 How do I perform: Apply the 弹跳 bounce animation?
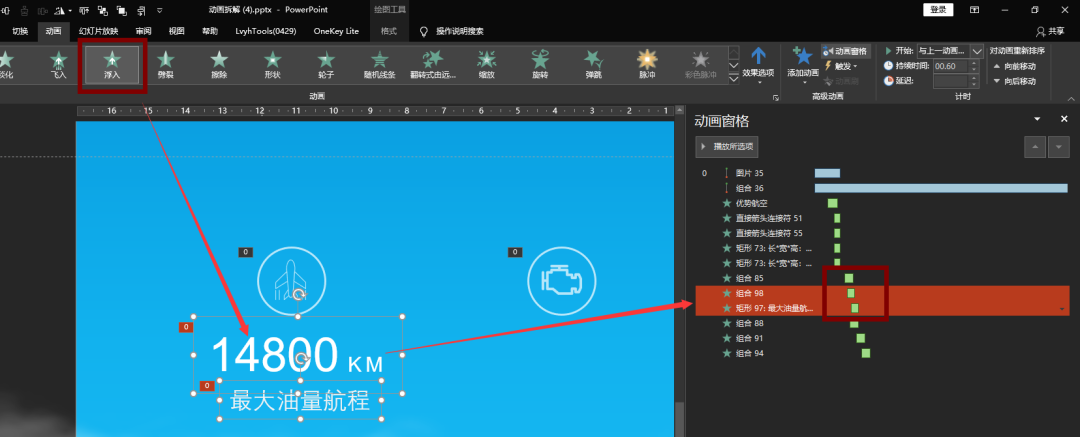[594, 65]
